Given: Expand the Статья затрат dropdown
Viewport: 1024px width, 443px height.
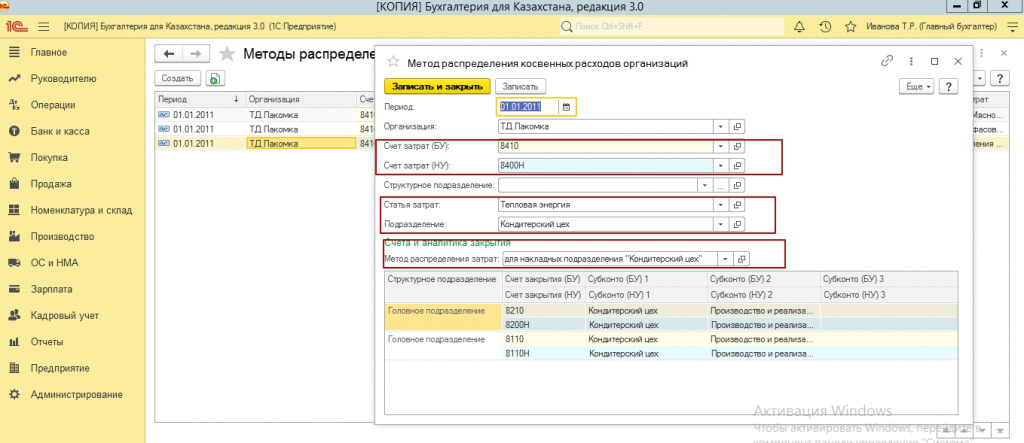Looking at the screenshot, I should [720, 205].
